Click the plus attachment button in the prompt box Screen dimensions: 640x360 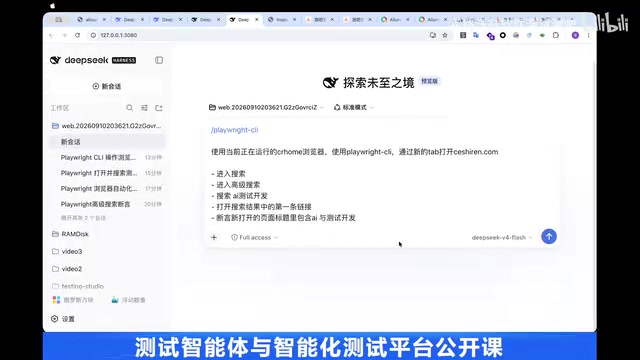tap(214, 237)
